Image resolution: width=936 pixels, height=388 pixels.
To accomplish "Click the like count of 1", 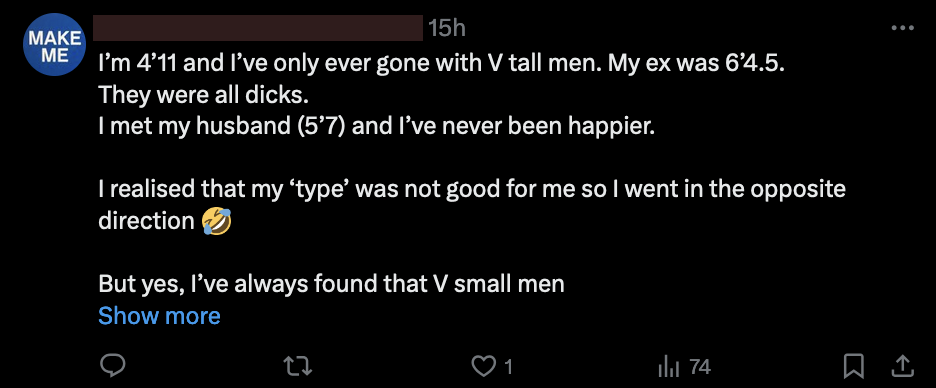I will pyautogui.click(x=509, y=367).
